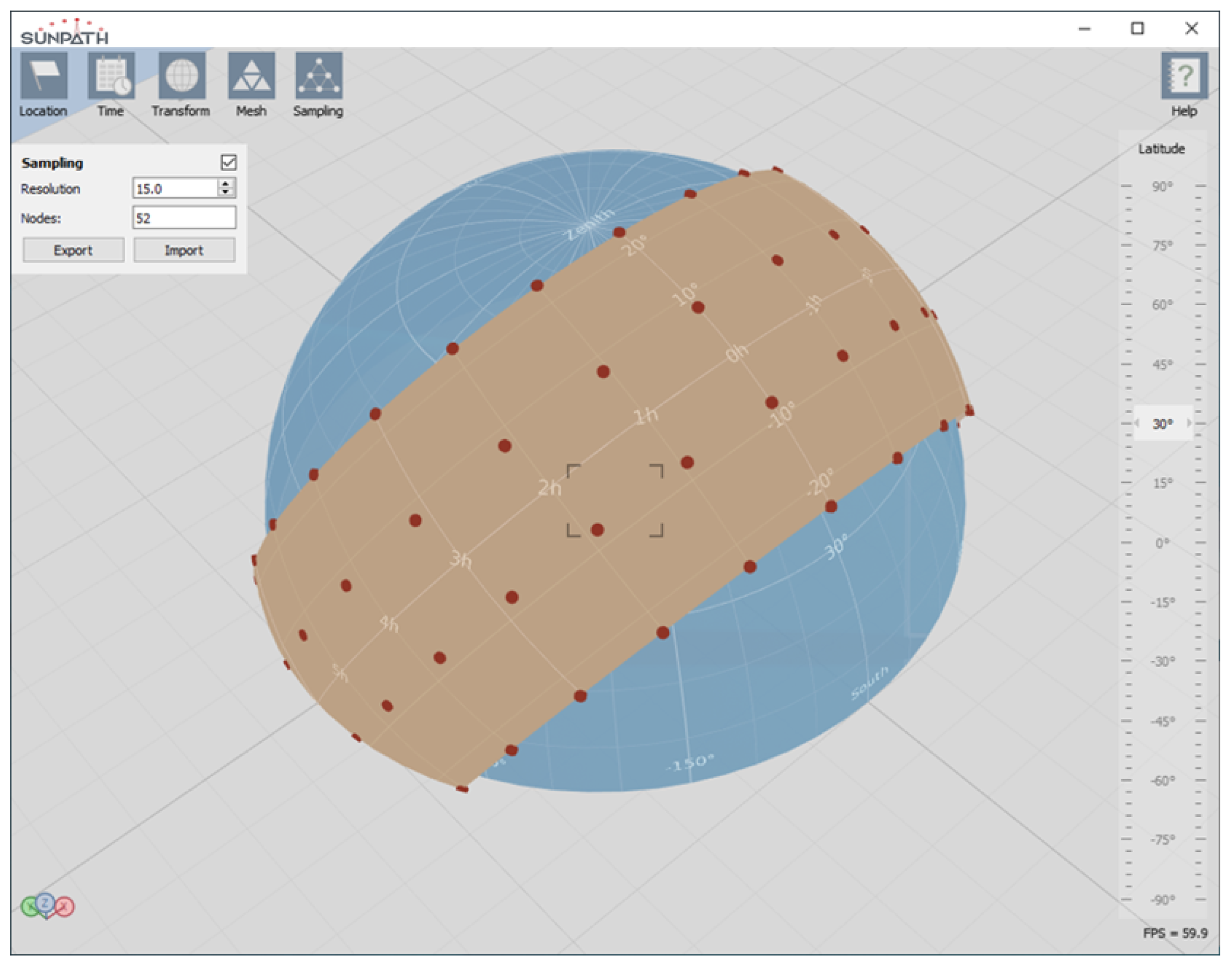
Task: Open the Mesh panel
Action: pyautogui.click(x=251, y=76)
